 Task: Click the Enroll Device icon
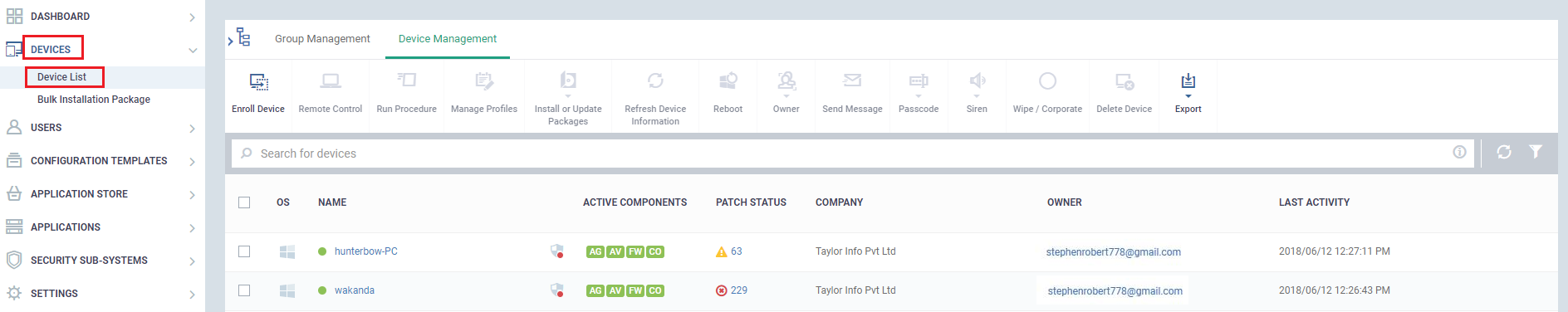pyautogui.click(x=258, y=81)
